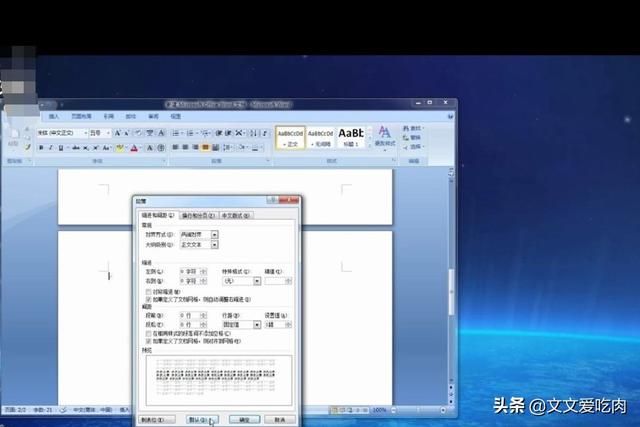Toggle bold formatting in the ribbon
Screen dimensions: 640x427
pyautogui.click(x=42, y=148)
